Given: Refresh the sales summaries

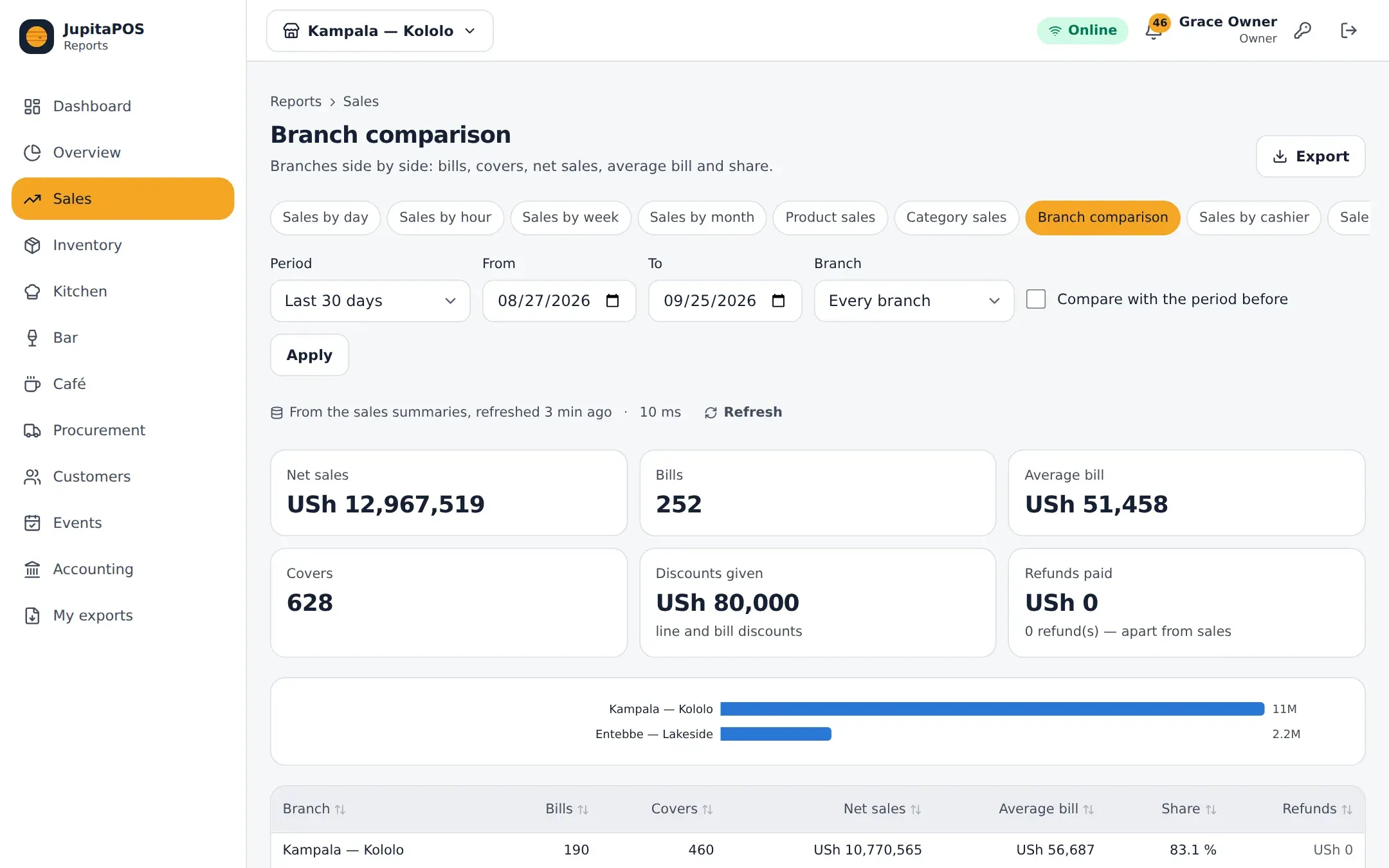Looking at the screenshot, I should tap(743, 412).
